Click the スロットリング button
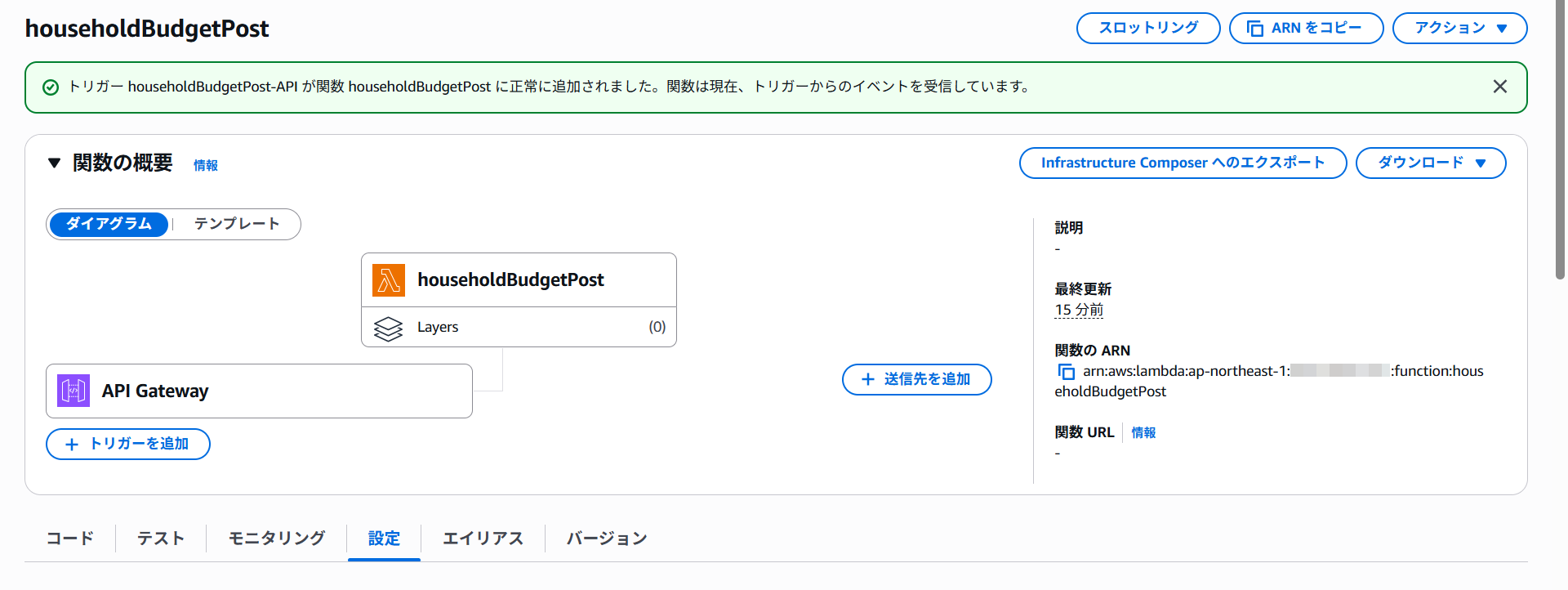 (x=1147, y=28)
